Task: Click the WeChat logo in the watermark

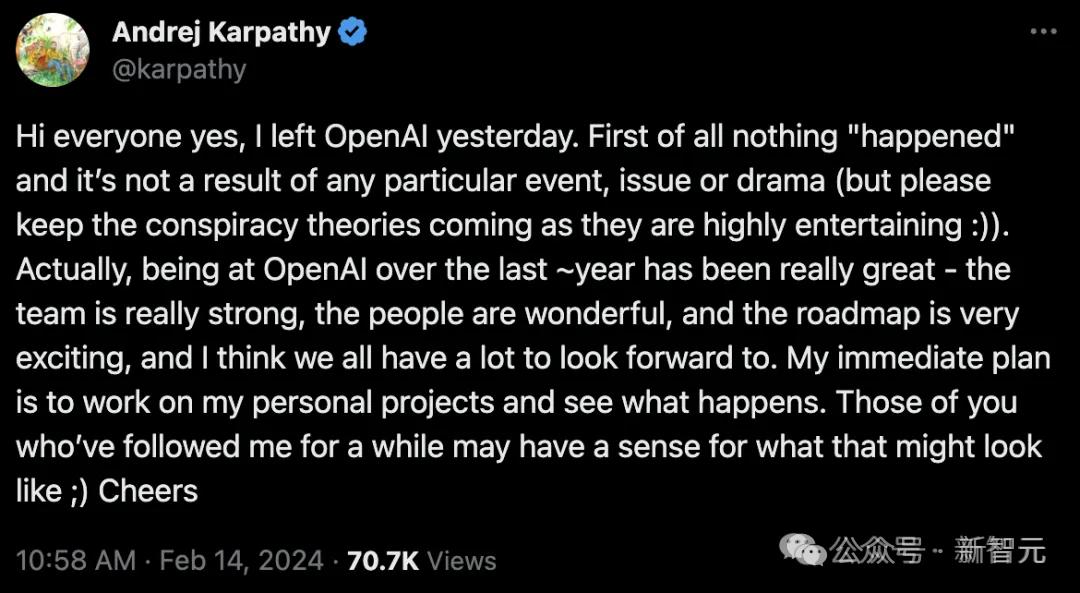Action: (x=804, y=548)
